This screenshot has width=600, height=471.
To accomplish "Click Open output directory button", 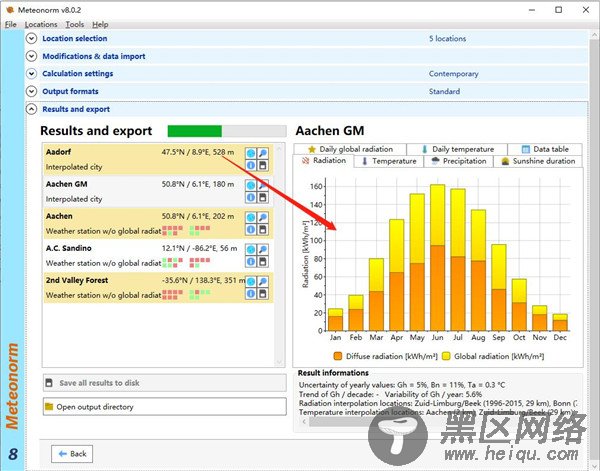I will (165, 407).
